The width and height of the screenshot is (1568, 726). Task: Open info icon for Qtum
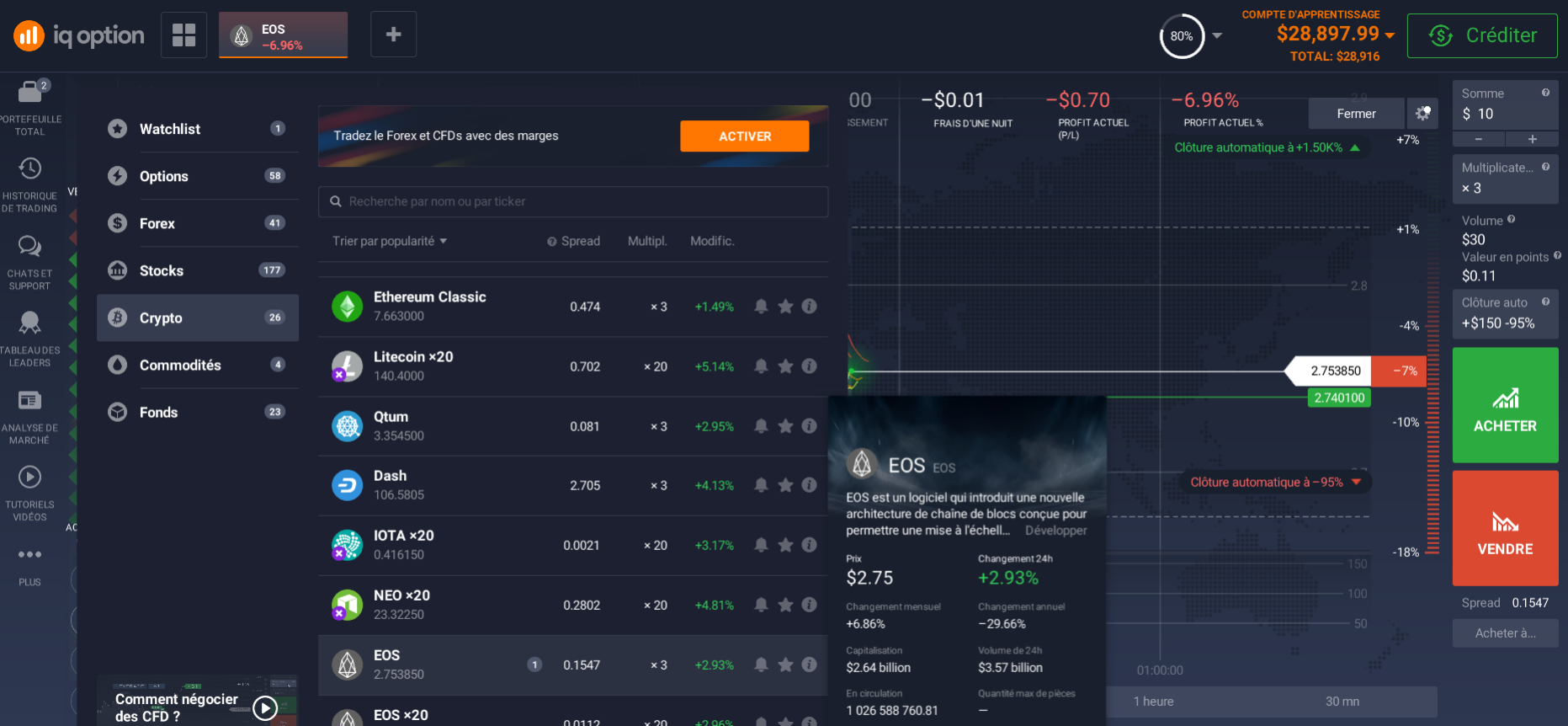809,426
